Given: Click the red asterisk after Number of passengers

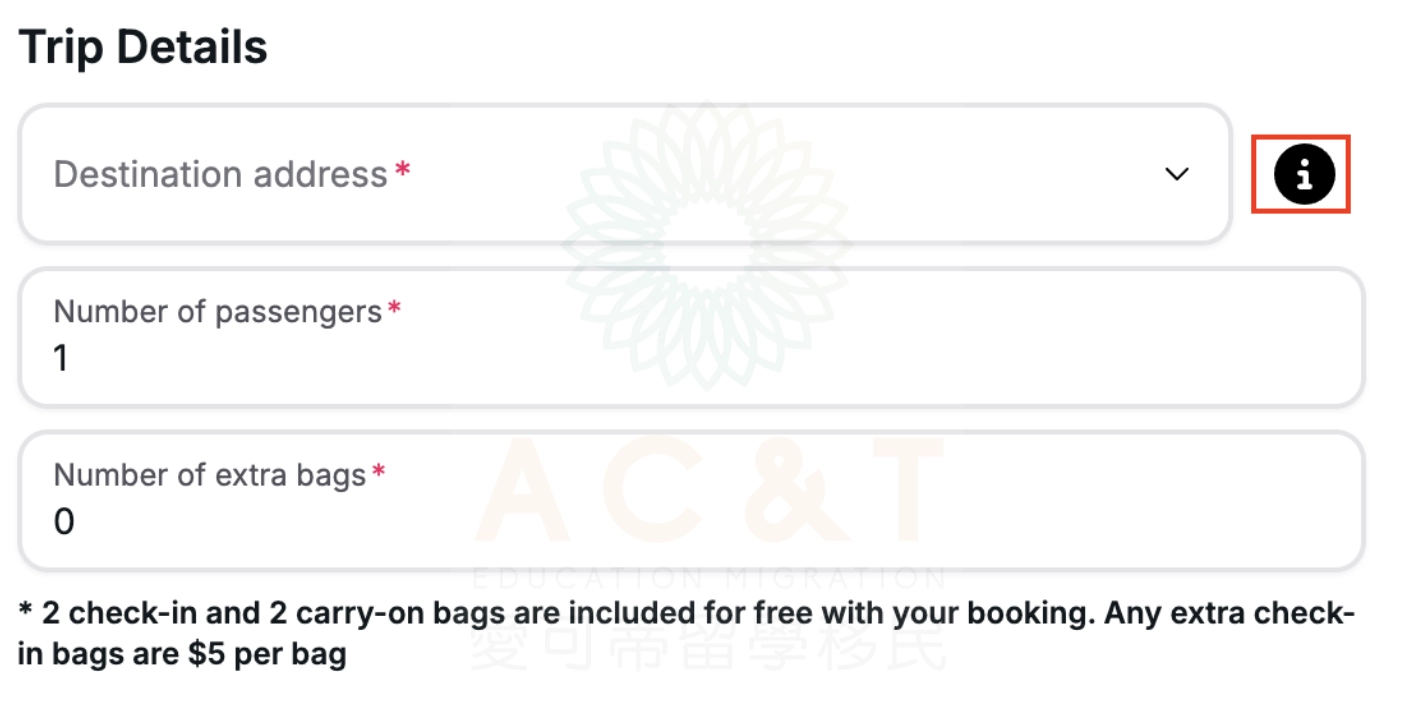Looking at the screenshot, I should point(394,308).
